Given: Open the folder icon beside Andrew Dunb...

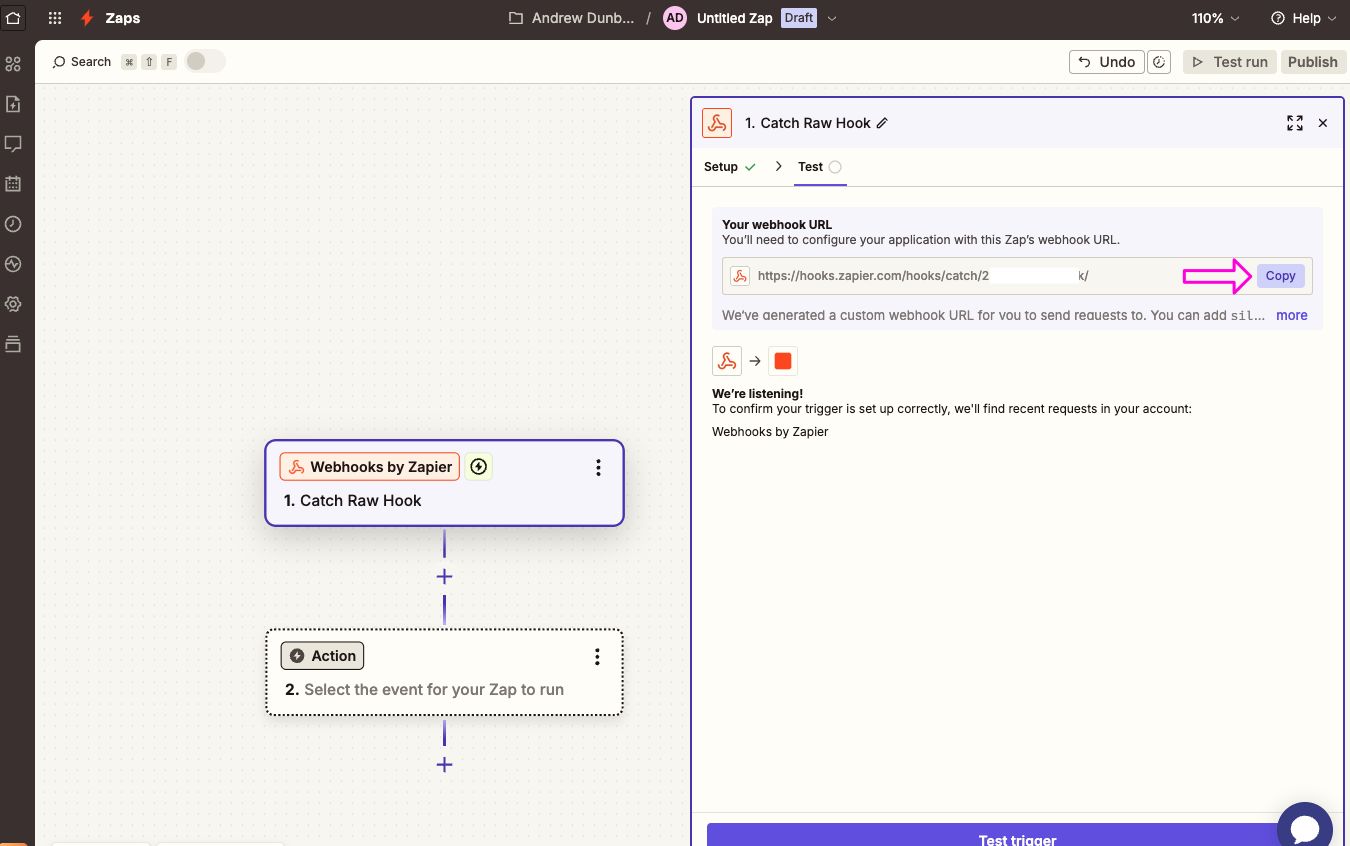Looking at the screenshot, I should point(516,18).
